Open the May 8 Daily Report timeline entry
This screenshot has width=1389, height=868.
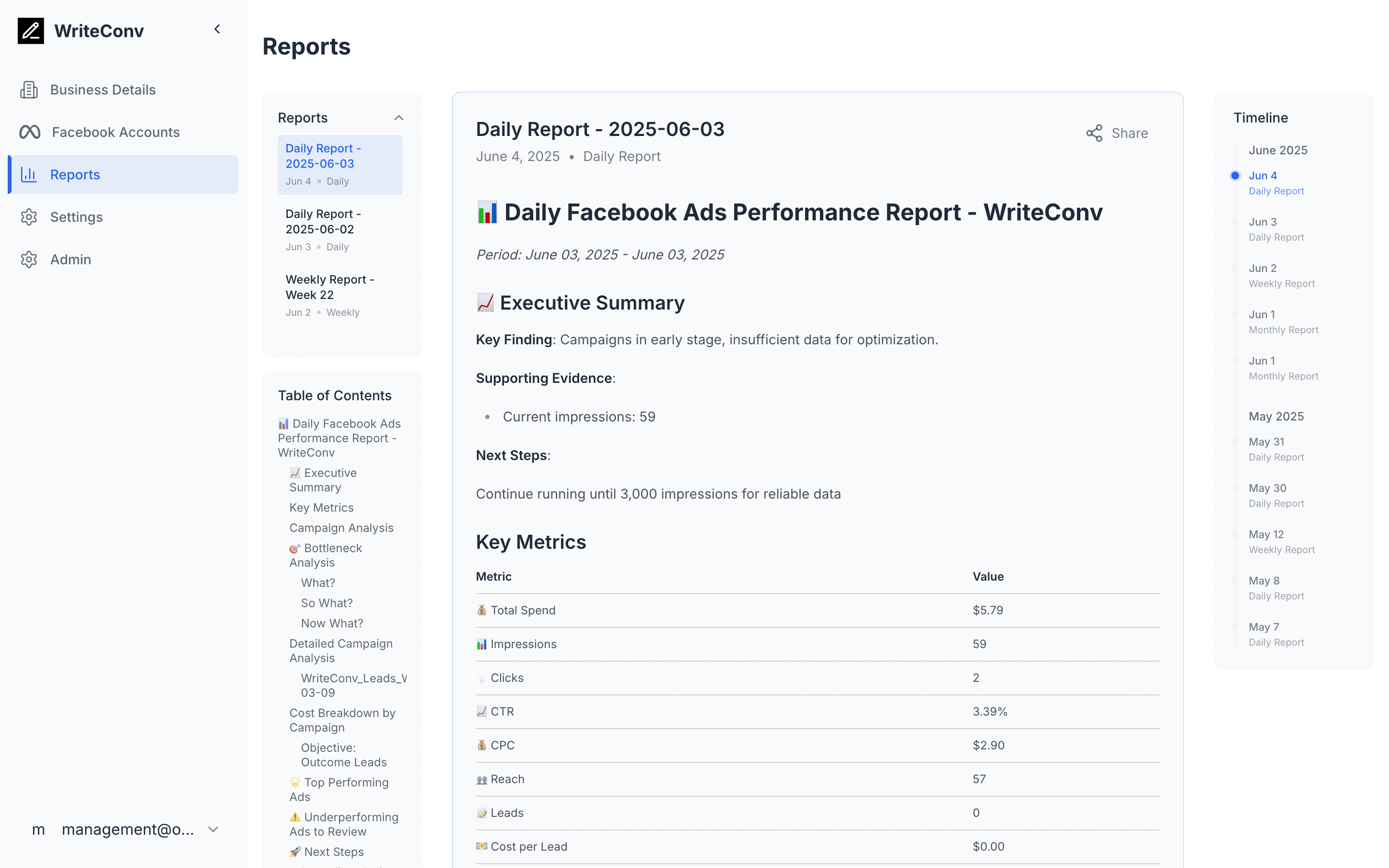pyautogui.click(x=1276, y=588)
